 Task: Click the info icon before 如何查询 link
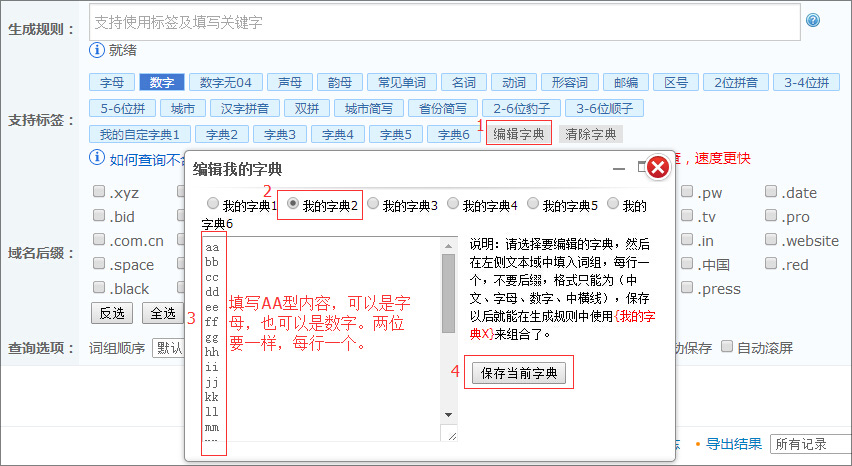pyautogui.click(x=97, y=157)
